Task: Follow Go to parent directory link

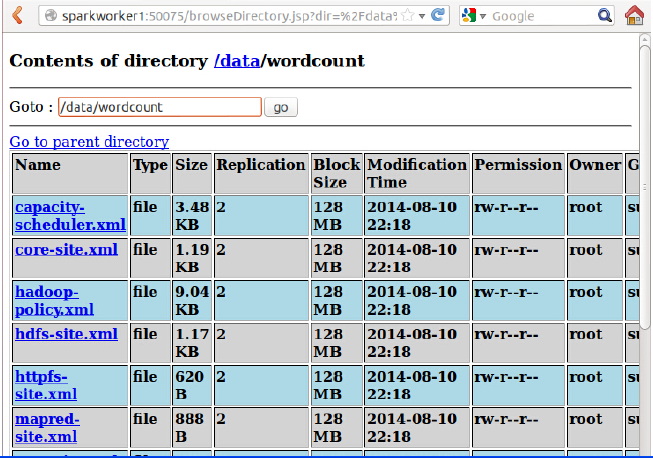Action: (x=89, y=142)
